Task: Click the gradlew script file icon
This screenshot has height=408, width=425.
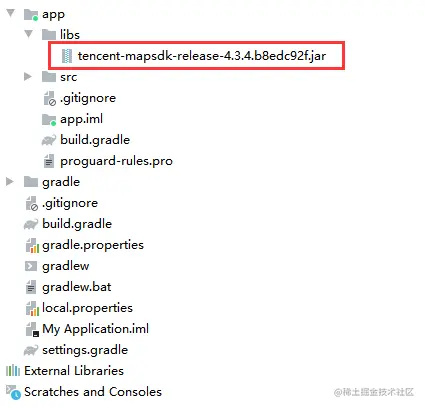Action: pos(31,266)
